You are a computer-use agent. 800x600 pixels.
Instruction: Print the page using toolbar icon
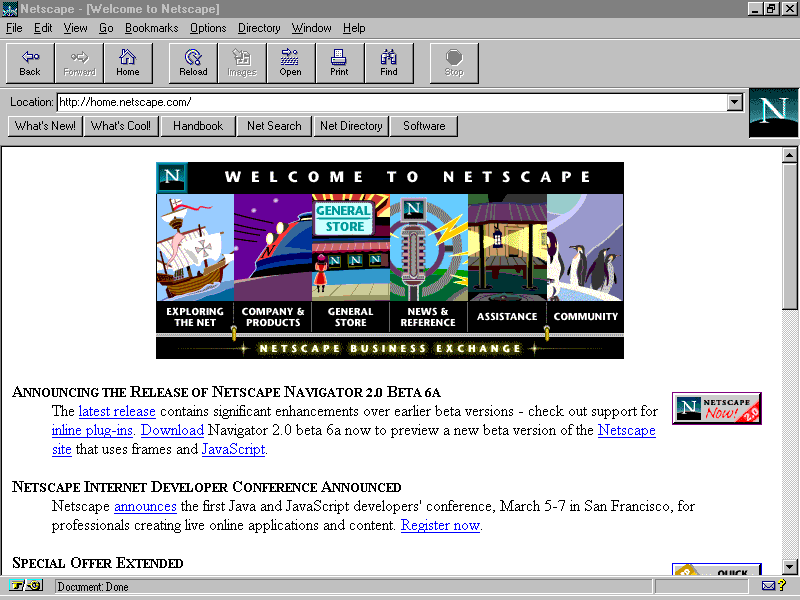[x=339, y=63]
